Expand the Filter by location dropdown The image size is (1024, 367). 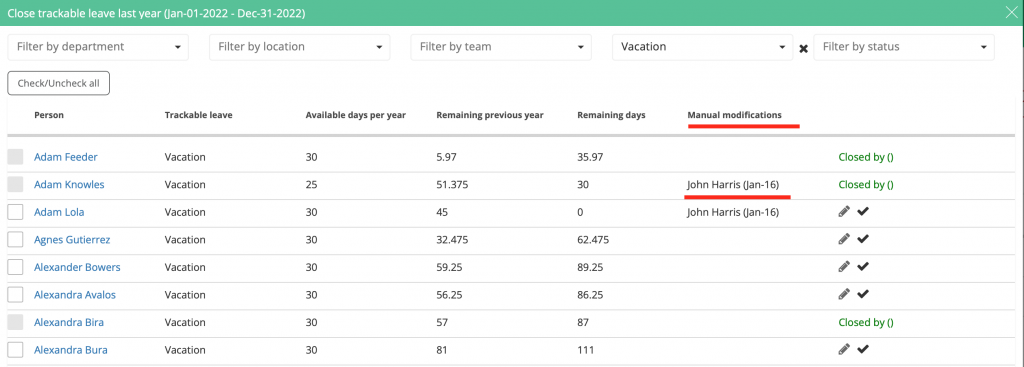point(300,47)
